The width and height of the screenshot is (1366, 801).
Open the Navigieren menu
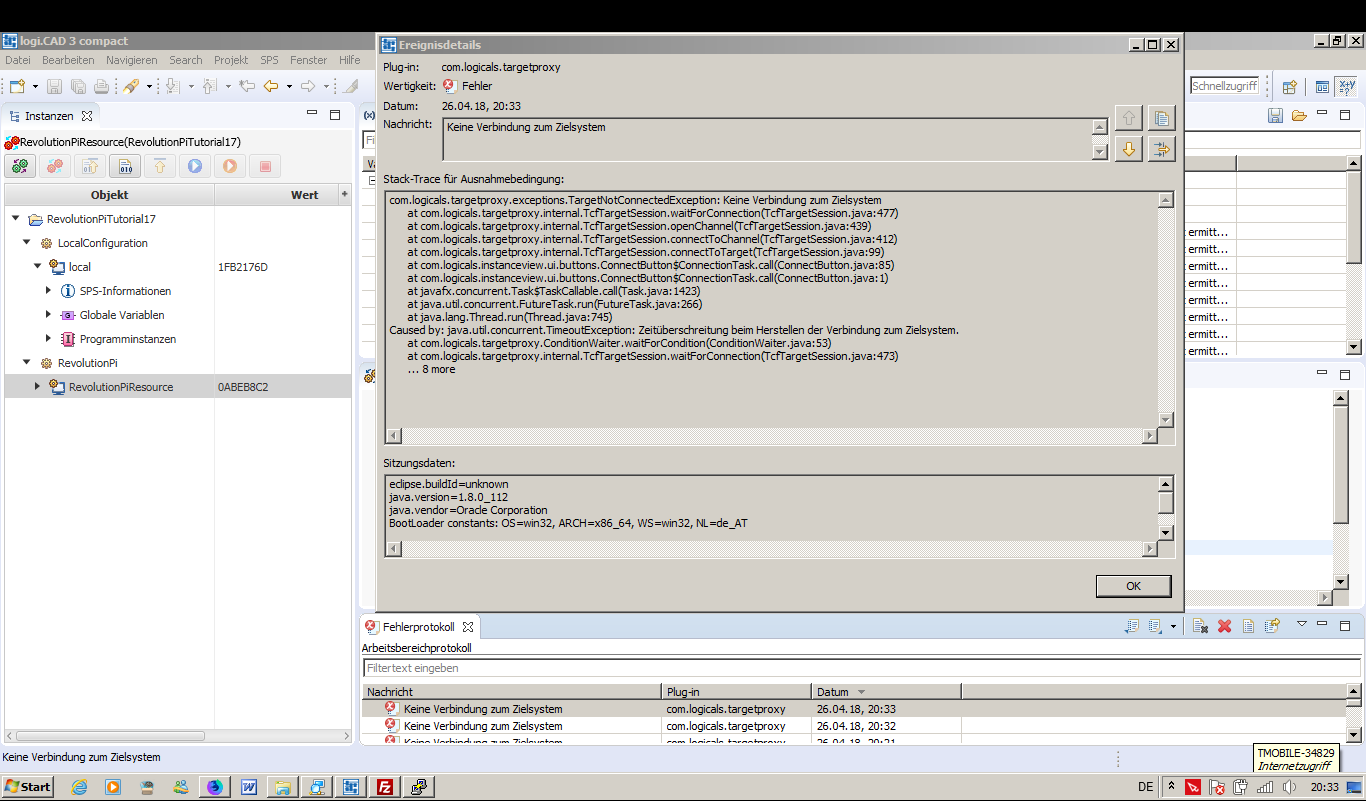click(132, 60)
